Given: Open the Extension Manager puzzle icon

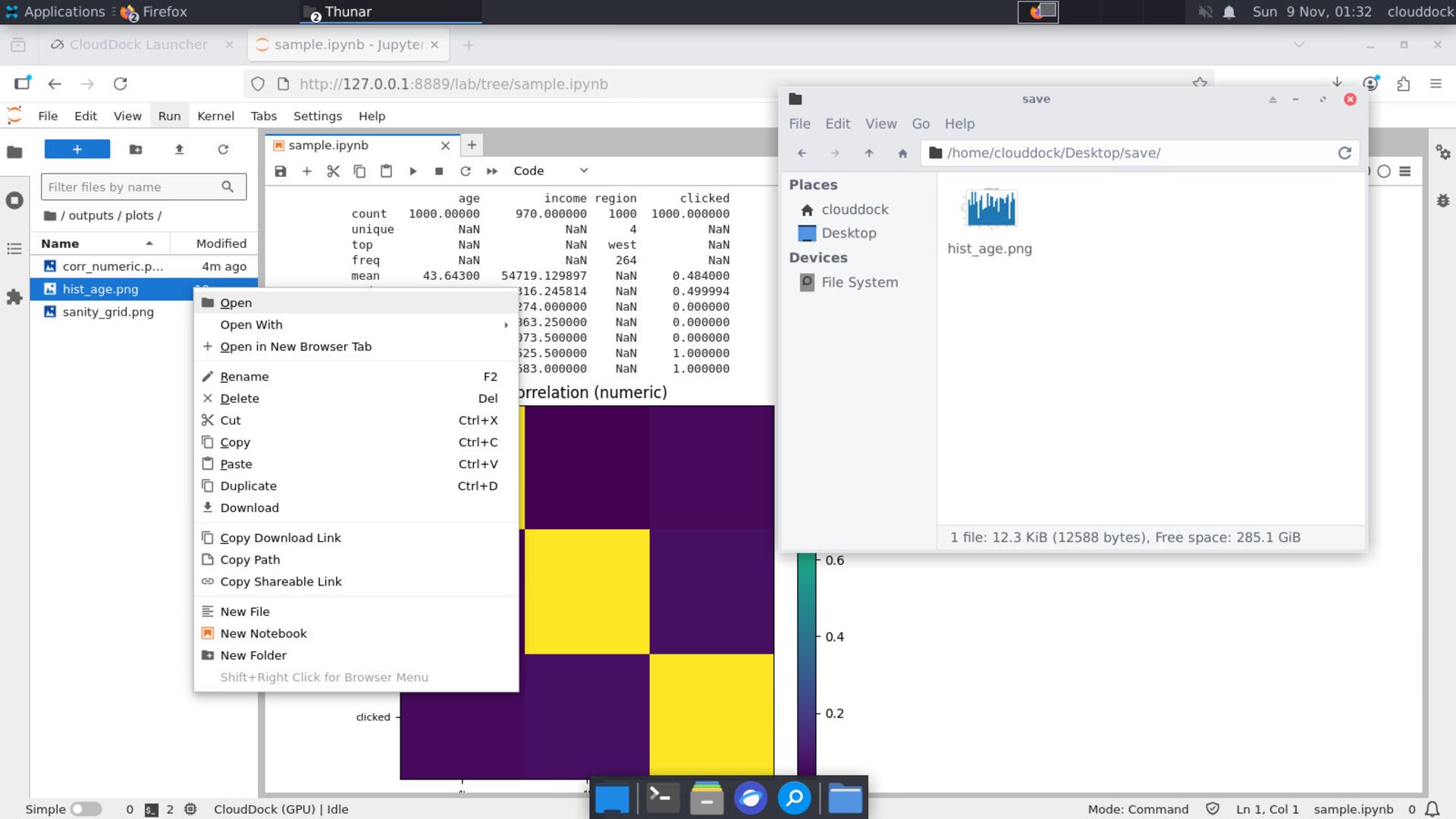Looking at the screenshot, I should coord(14,297).
